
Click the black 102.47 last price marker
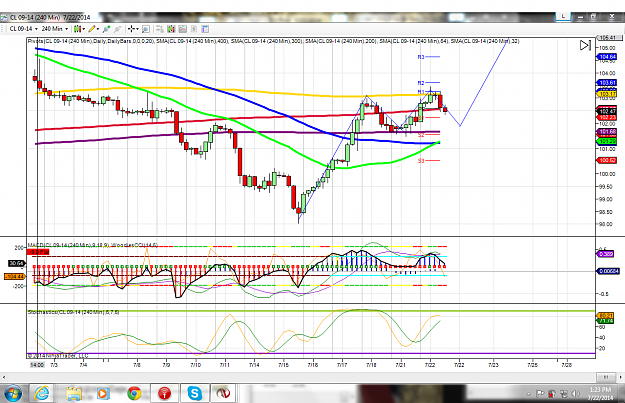point(607,111)
